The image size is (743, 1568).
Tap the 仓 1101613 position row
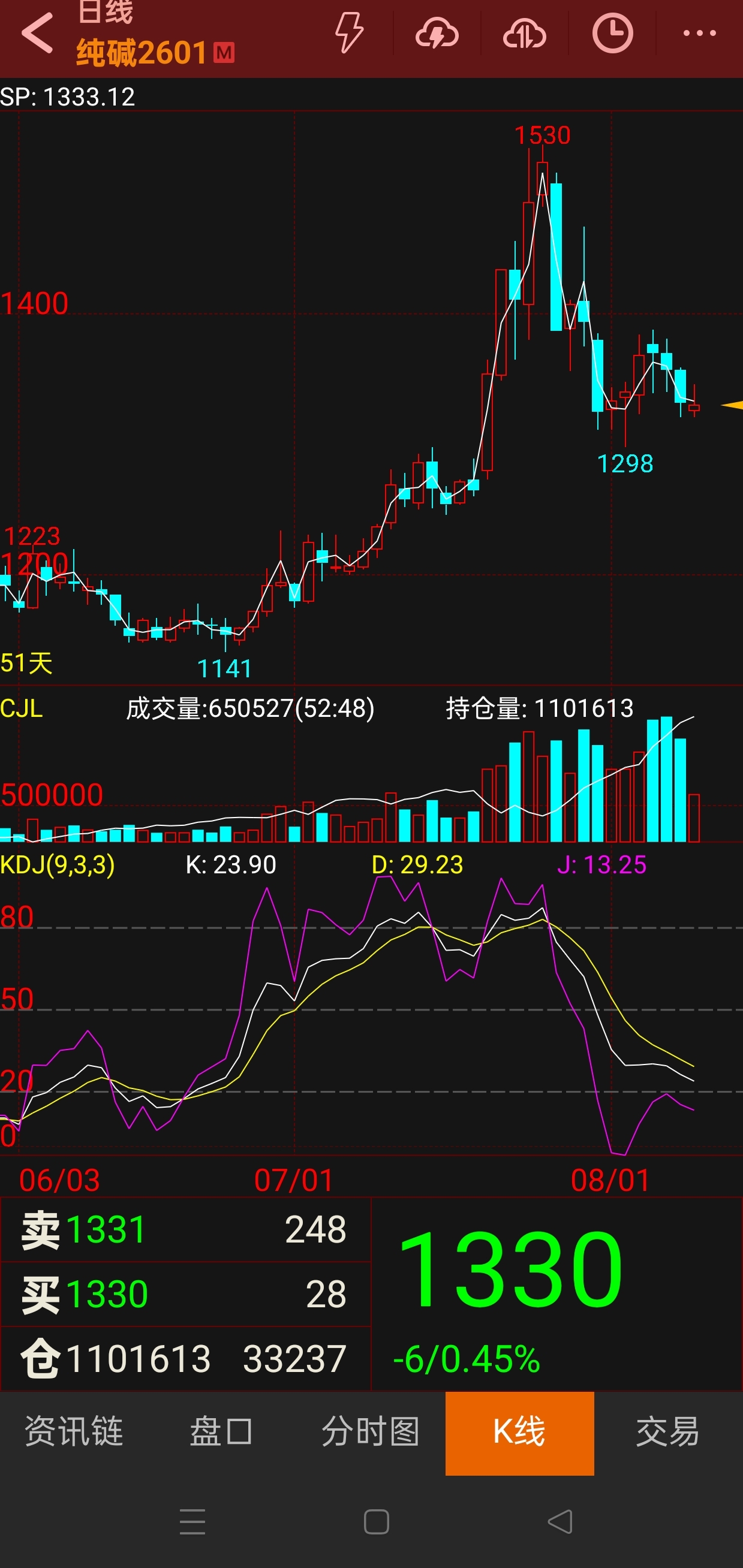point(185,1359)
